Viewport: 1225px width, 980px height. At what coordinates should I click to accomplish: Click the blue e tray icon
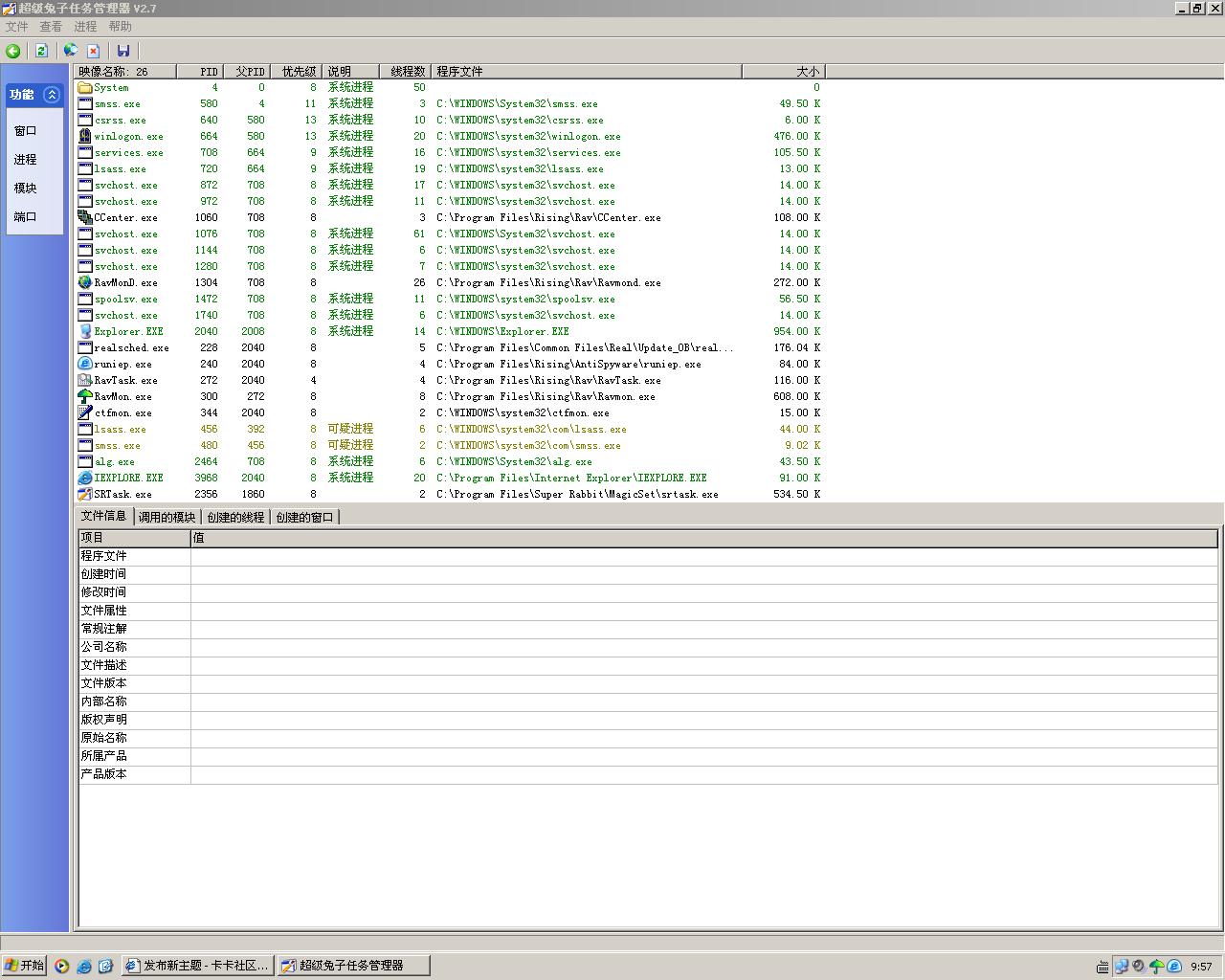click(1174, 967)
